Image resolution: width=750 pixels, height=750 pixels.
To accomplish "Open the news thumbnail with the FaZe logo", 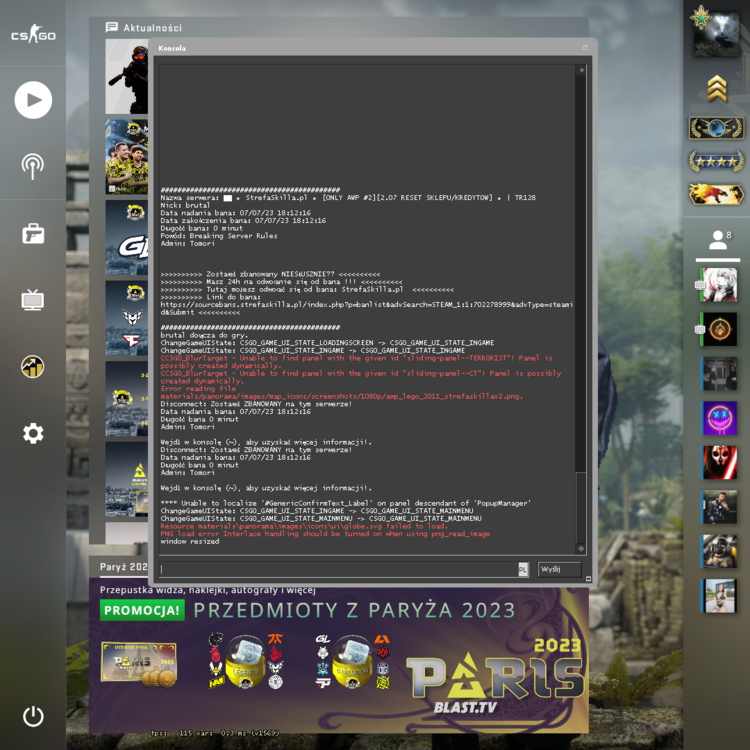I will (x=127, y=318).
